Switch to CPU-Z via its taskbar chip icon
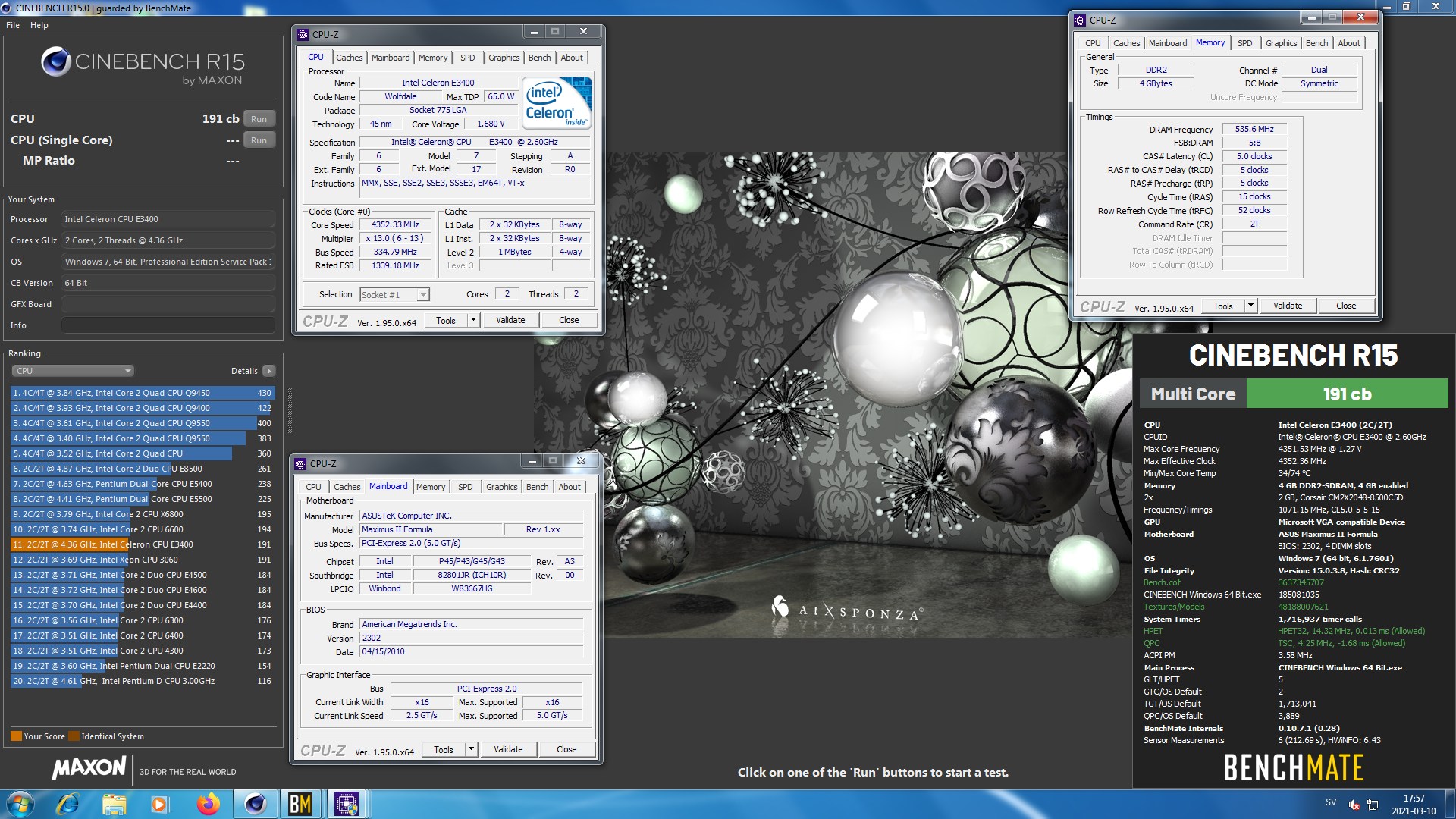The image size is (1456, 819). click(347, 804)
